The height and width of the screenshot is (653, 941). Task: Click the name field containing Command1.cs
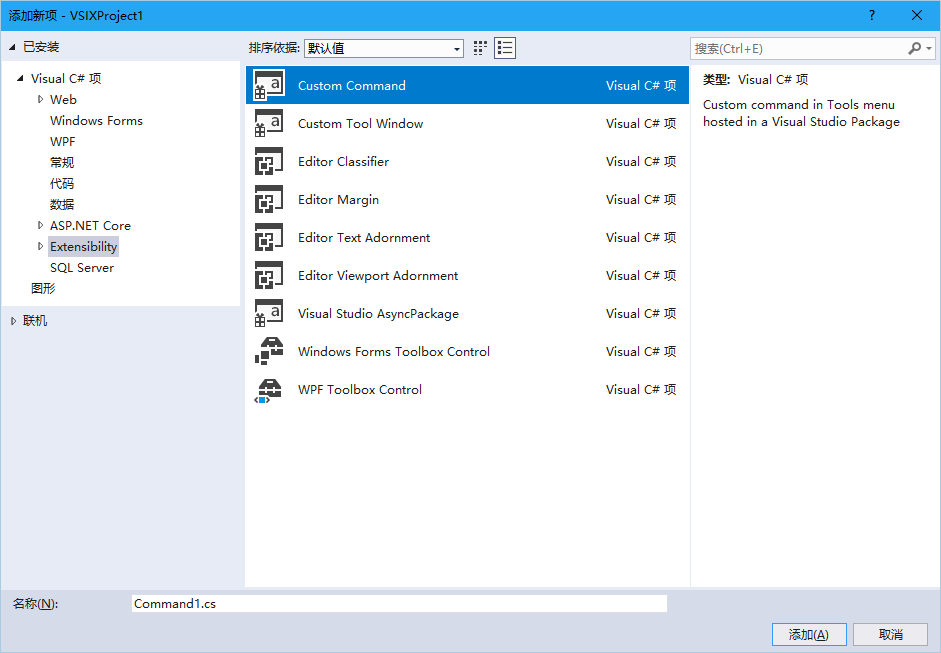(x=399, y=603)
